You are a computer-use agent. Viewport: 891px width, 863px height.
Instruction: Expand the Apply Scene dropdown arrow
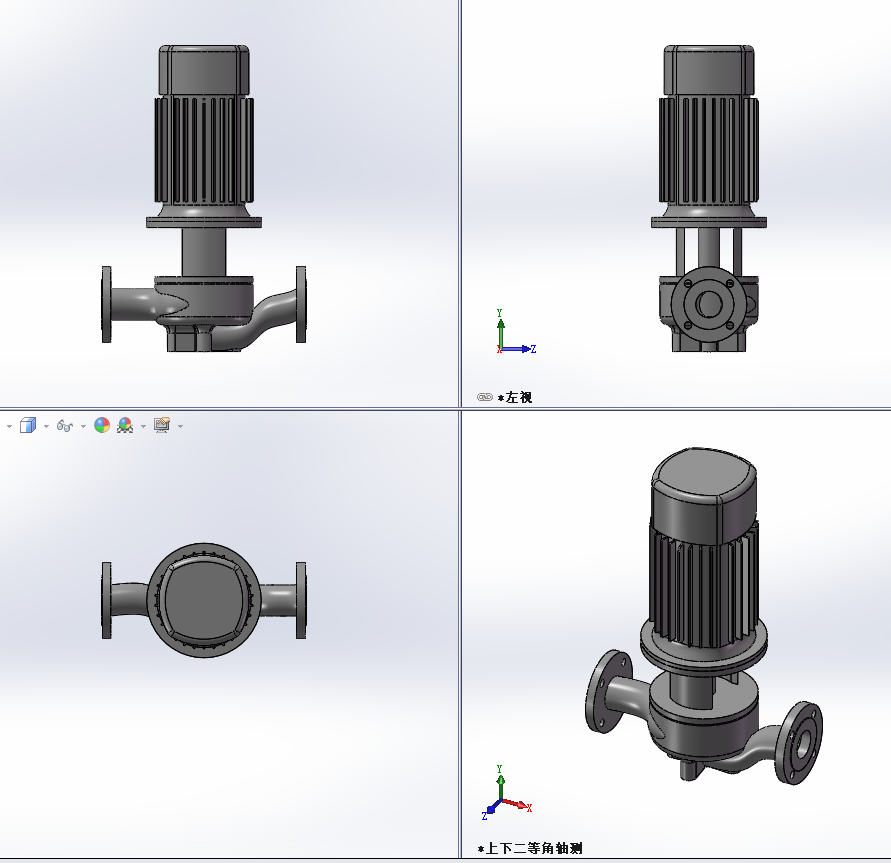[x=143, y=426]
